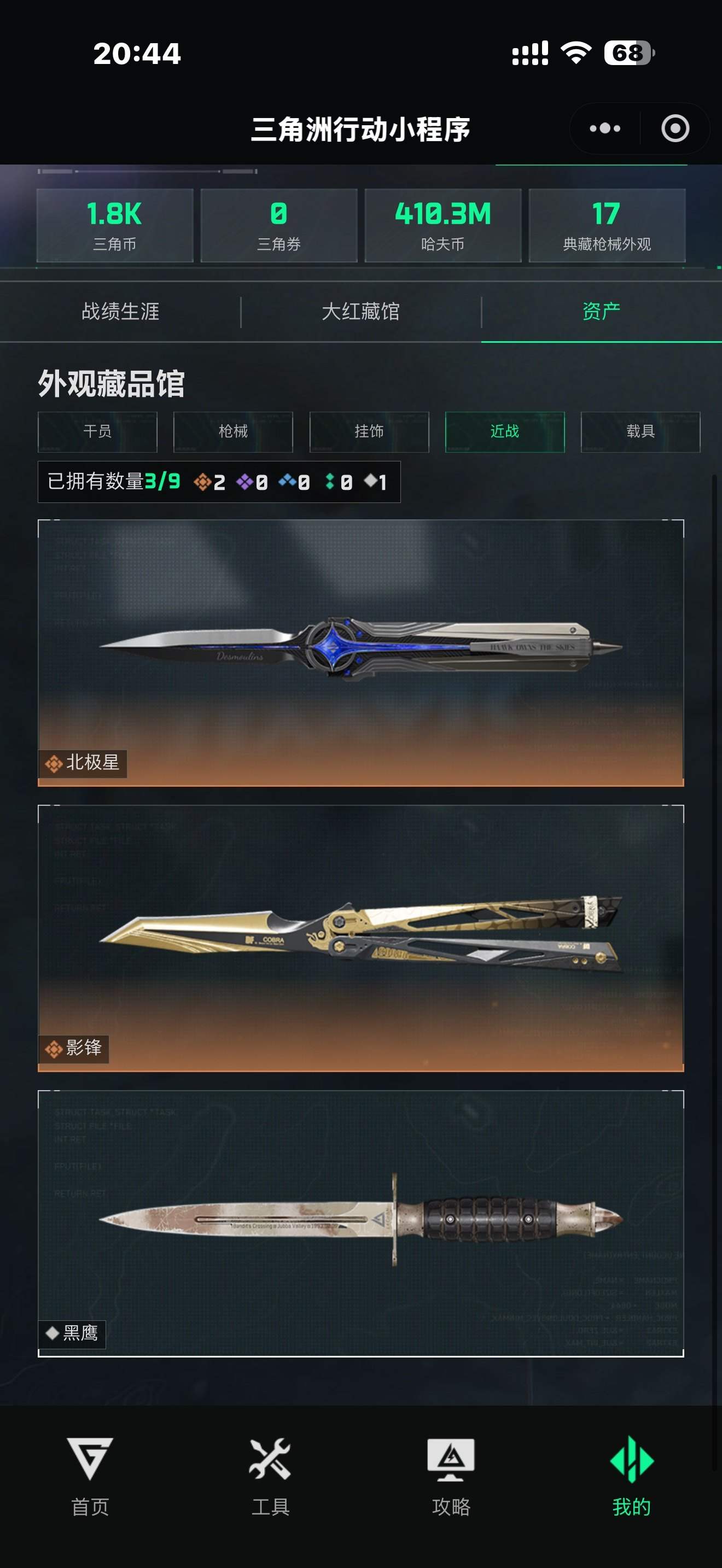Image resolution: width=722 pixels, height=1568 pixels.
Task: Filter collection by 载具
Action: point(641,431)
